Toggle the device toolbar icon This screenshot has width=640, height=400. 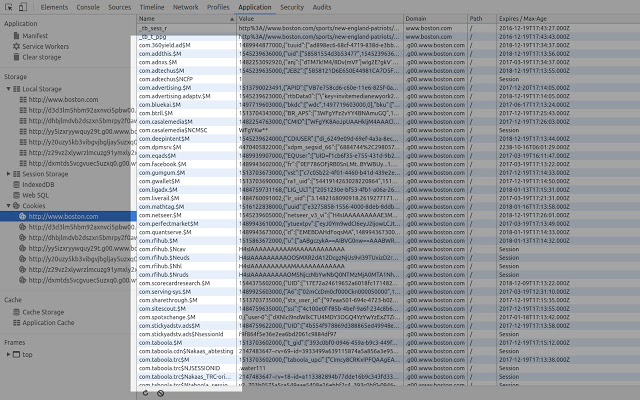click(23, 7)
